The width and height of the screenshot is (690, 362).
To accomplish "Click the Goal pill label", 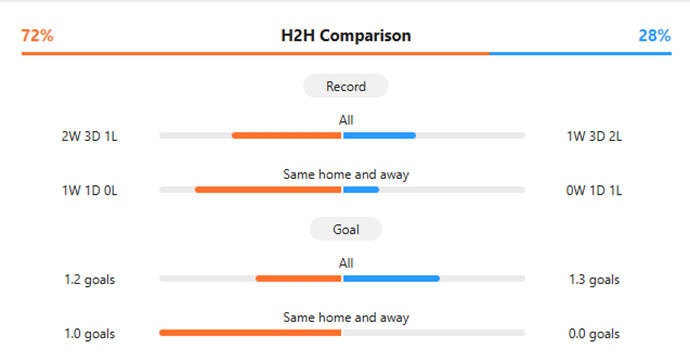I will pyautogui.click(x=346, y=229).
